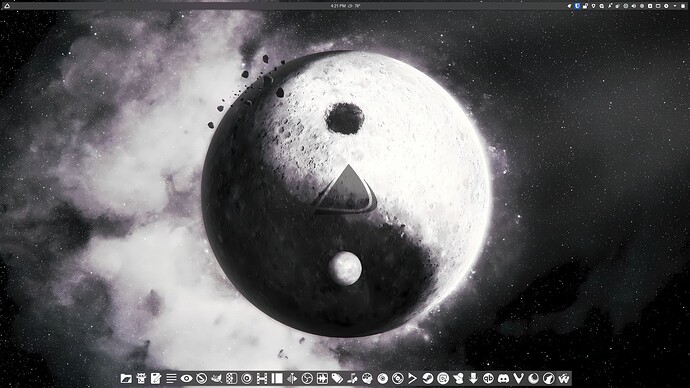
Task: Open OBS Studio from the dock
Action: pos(307,378)
